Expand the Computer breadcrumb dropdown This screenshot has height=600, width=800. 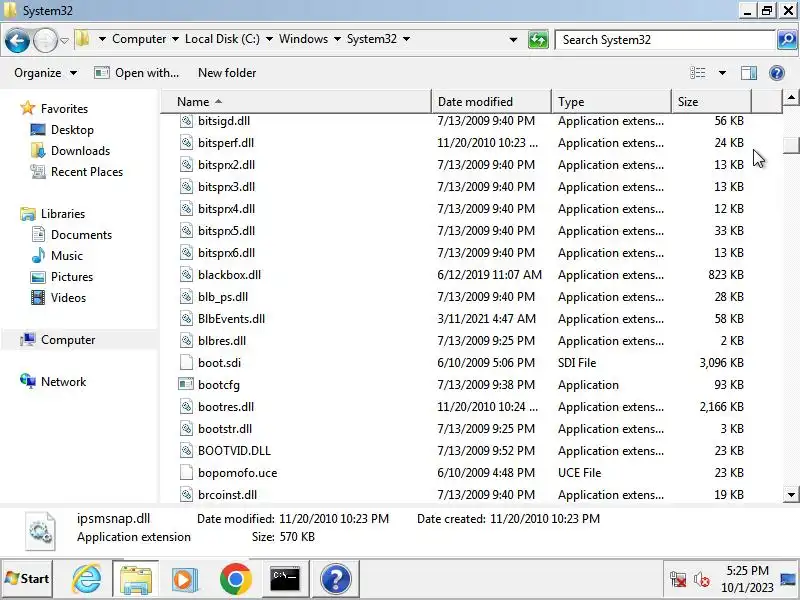(175, 39)
